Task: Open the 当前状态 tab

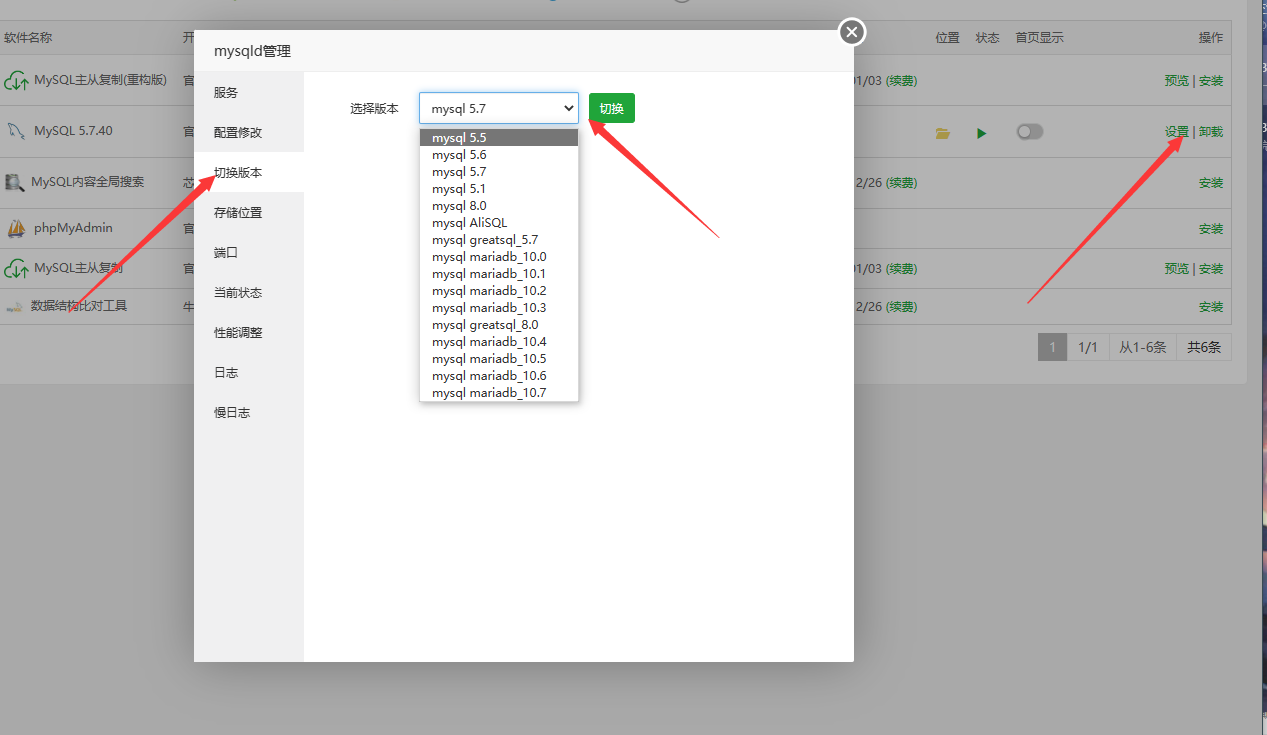Action: tap(249, 292)
